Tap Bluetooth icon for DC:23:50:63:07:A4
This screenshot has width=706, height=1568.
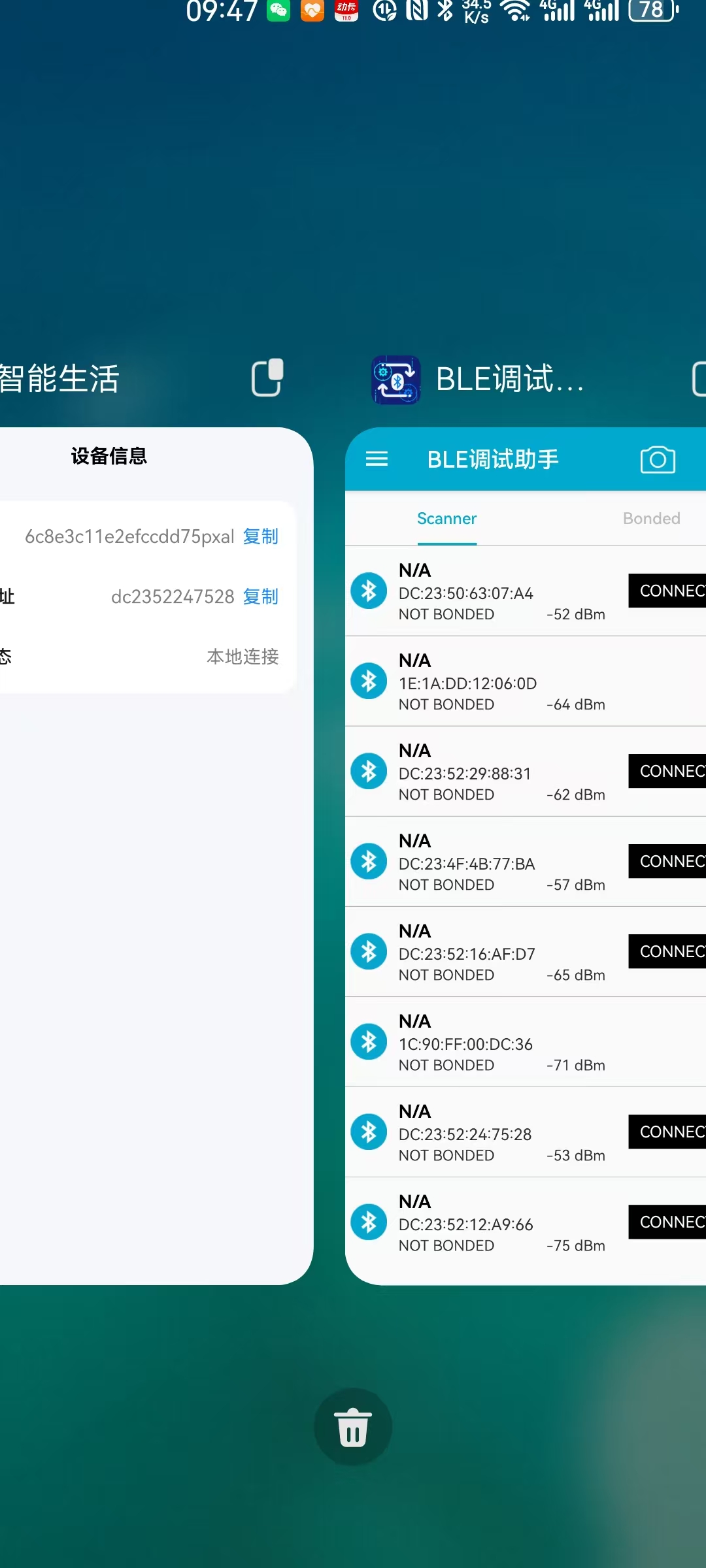(x=369, y=591)
